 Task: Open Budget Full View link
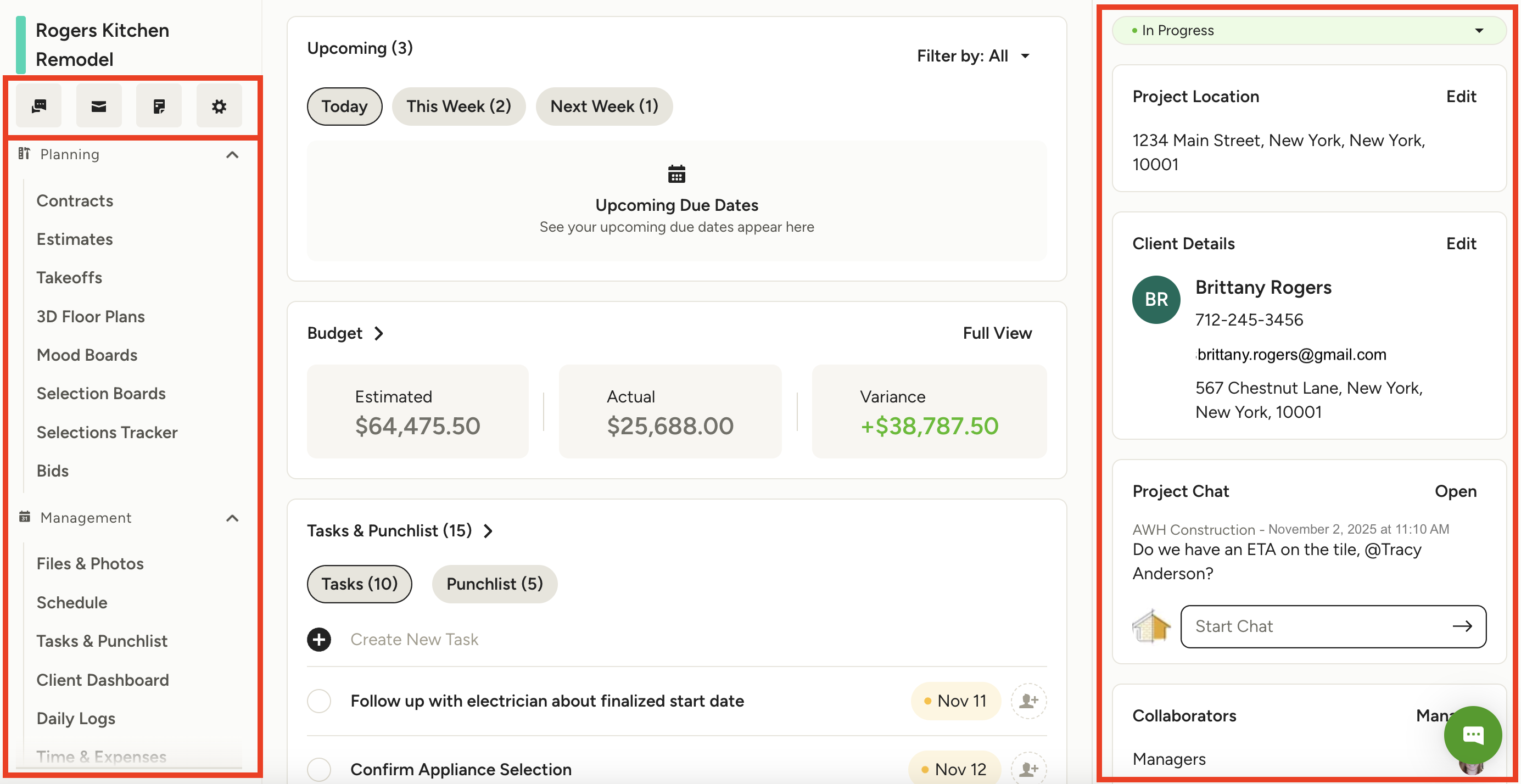(997, 333)
